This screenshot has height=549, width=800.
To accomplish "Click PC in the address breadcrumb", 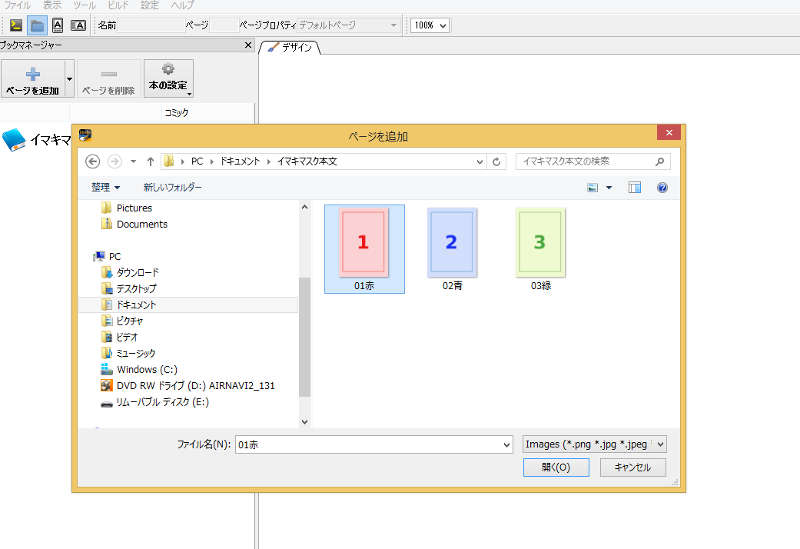I will [197, 161].
